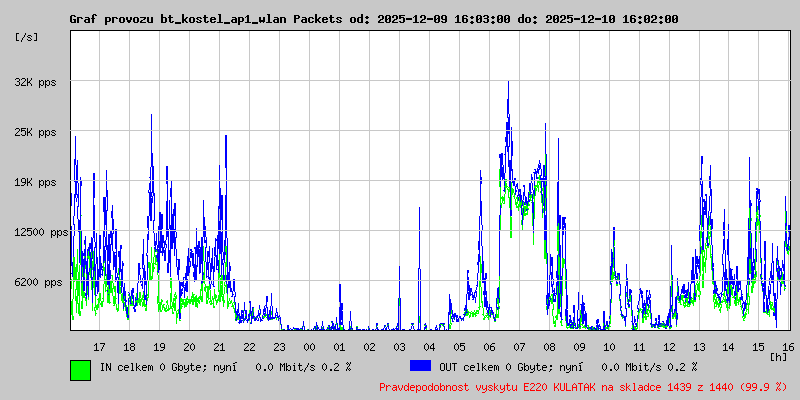Click the 'IN celkem 0 Gbyte' legend text
Screen dimensions: 800x400
coord(152,367)
